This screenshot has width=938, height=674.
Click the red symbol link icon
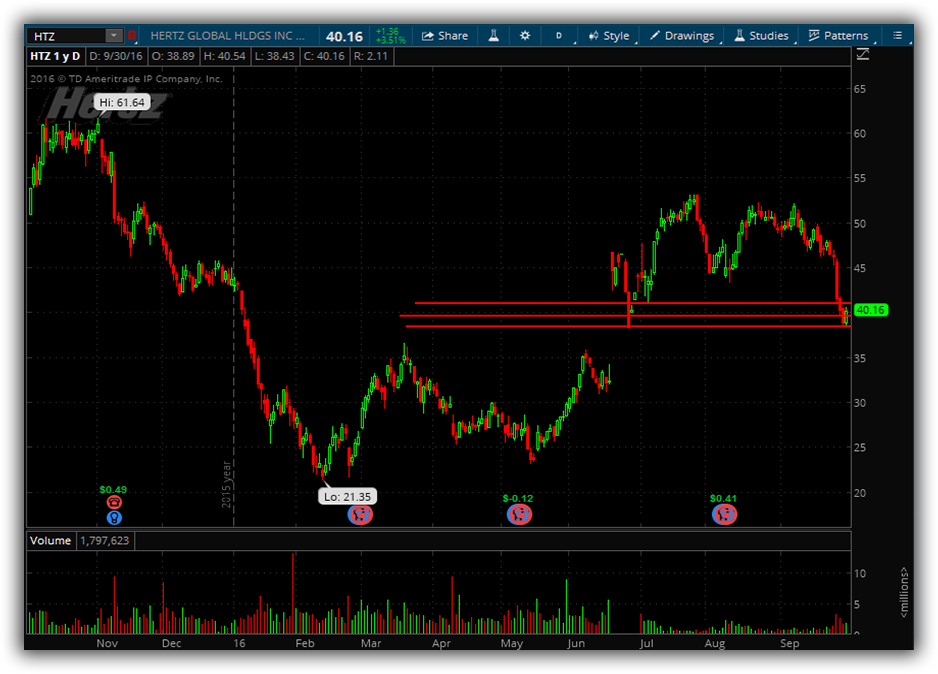tap(132, 36)
